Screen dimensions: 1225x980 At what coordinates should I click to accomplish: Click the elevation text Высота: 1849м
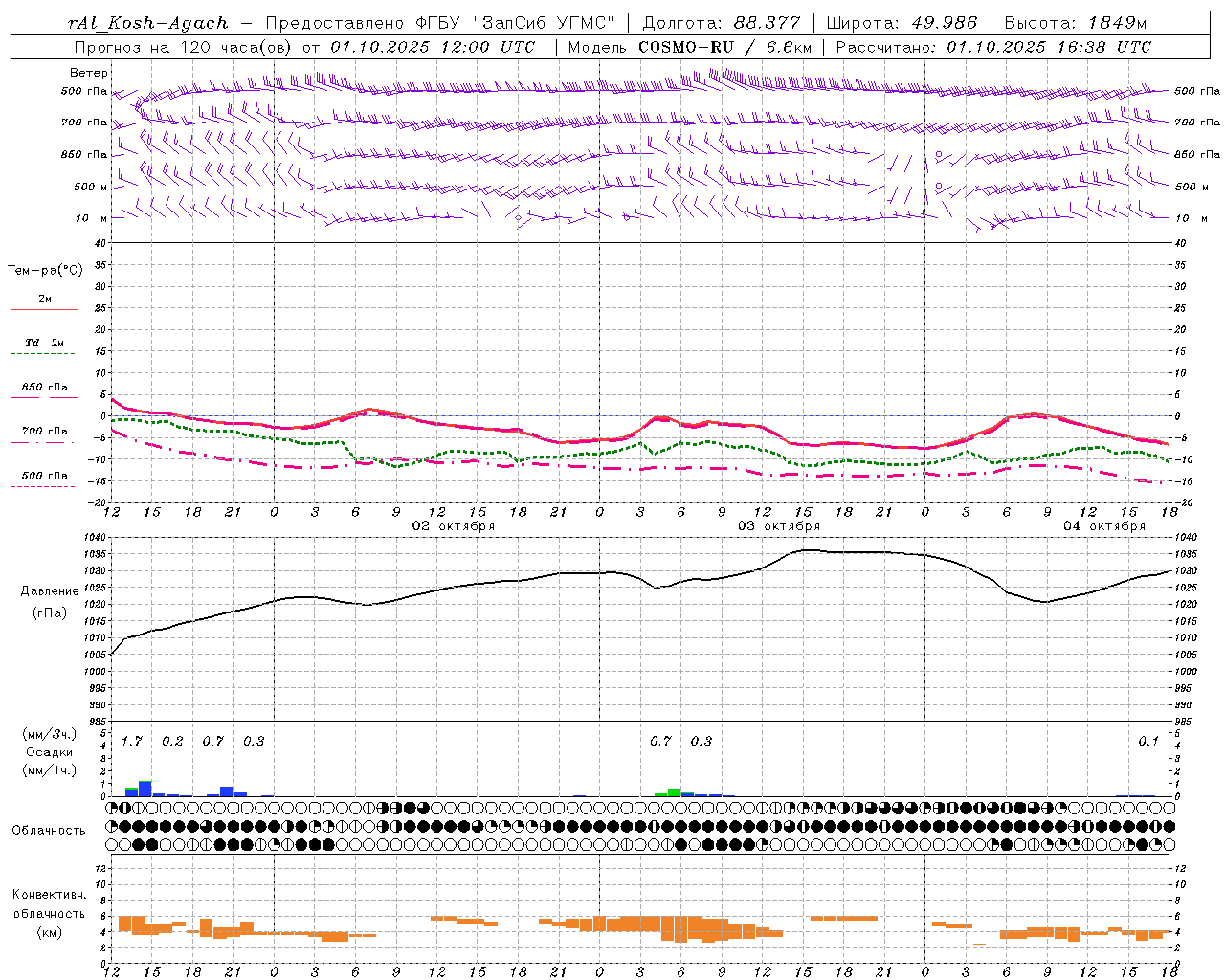1076,23
